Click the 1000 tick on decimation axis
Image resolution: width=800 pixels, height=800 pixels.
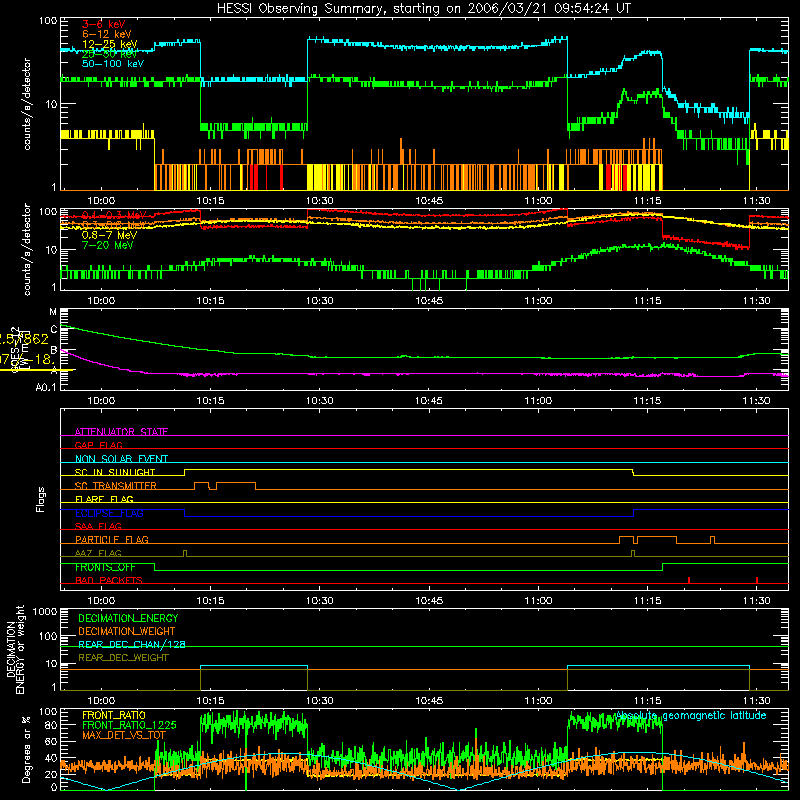(45, 611)
